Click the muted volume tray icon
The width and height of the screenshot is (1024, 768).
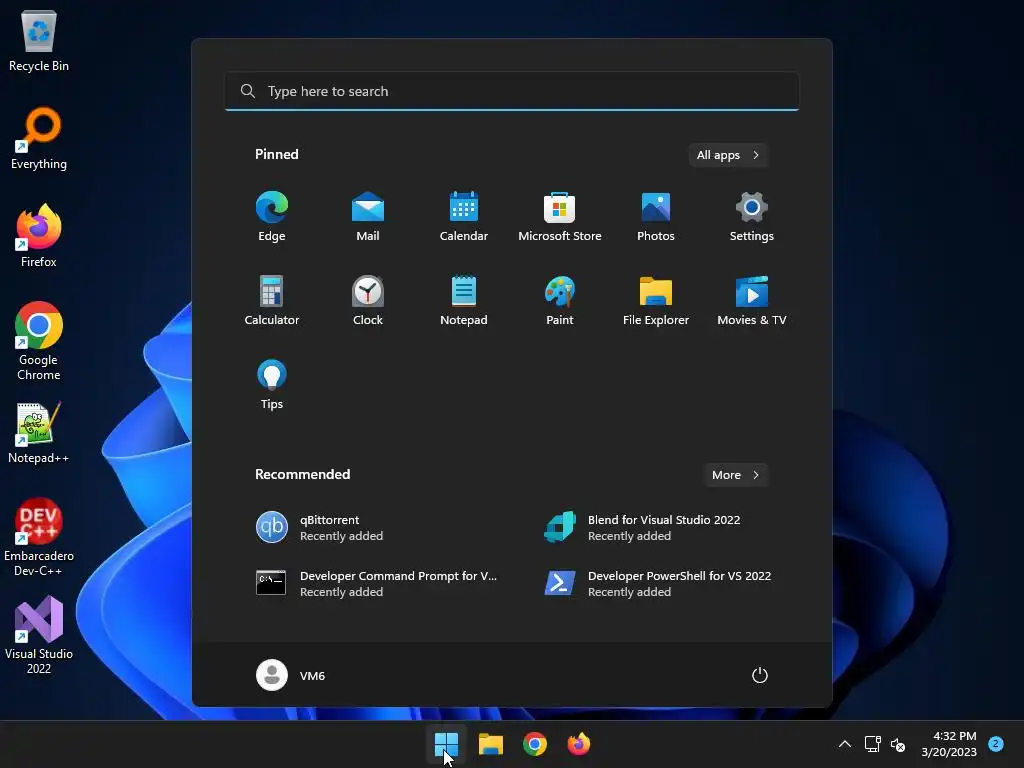pos(898,744)
